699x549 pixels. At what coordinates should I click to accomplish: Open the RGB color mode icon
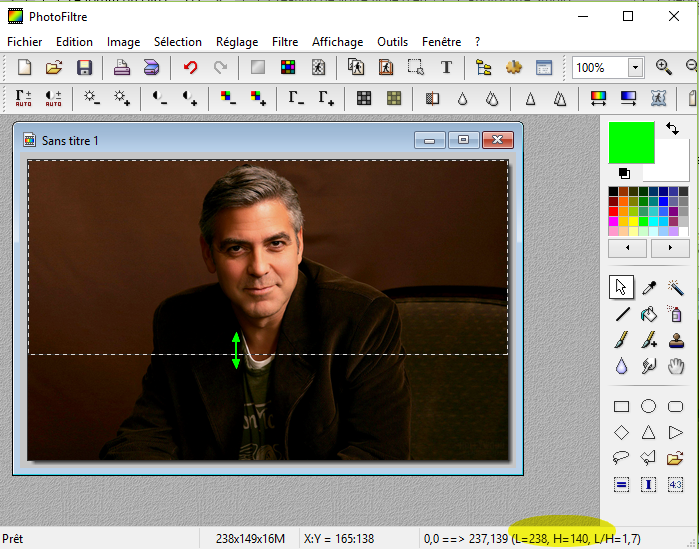(288, 68)
